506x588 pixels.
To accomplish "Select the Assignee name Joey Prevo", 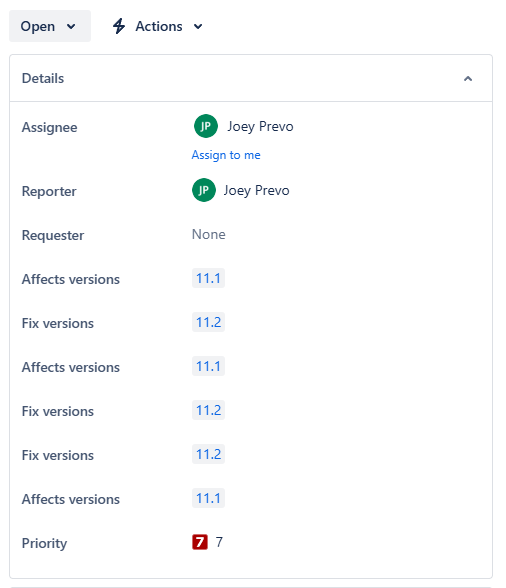I will pos(260,126).
